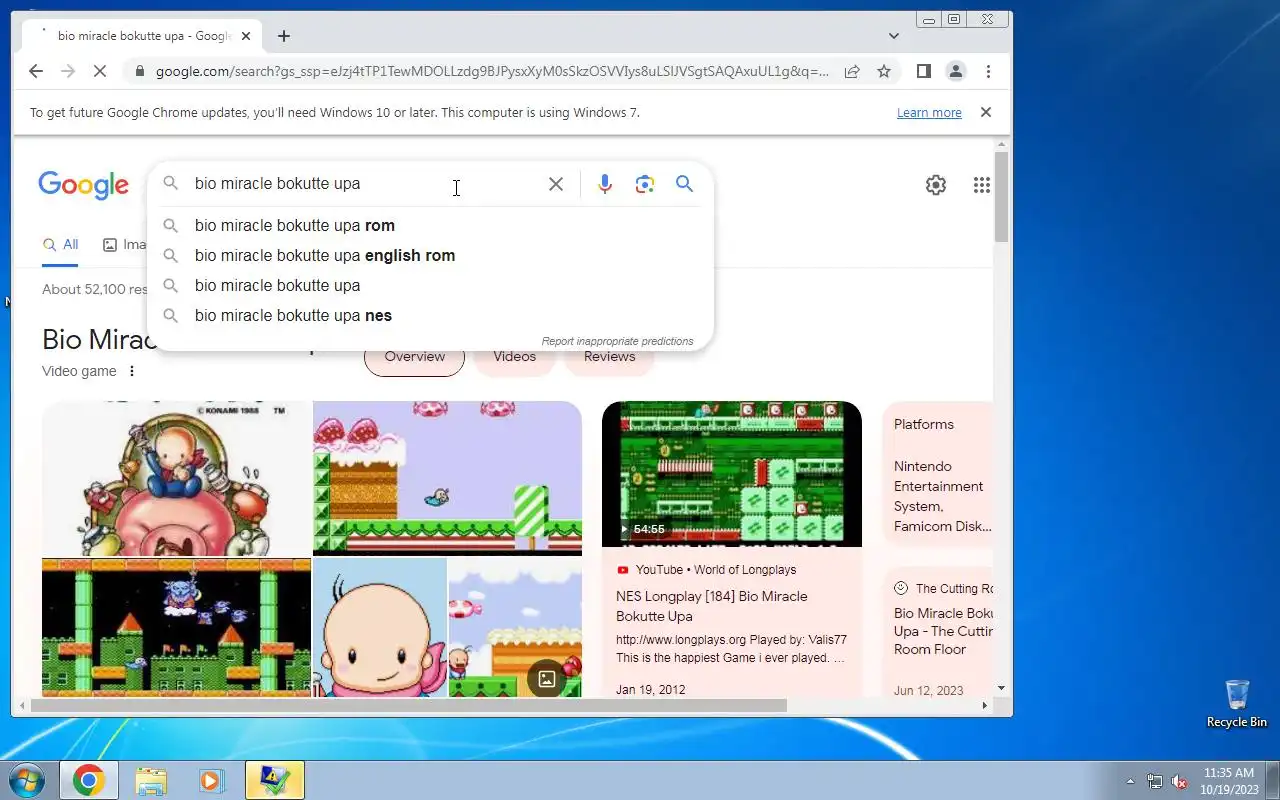Stop loading the page
The height and width of the screenshot is (800, 1280).
[x=100, y=71]
